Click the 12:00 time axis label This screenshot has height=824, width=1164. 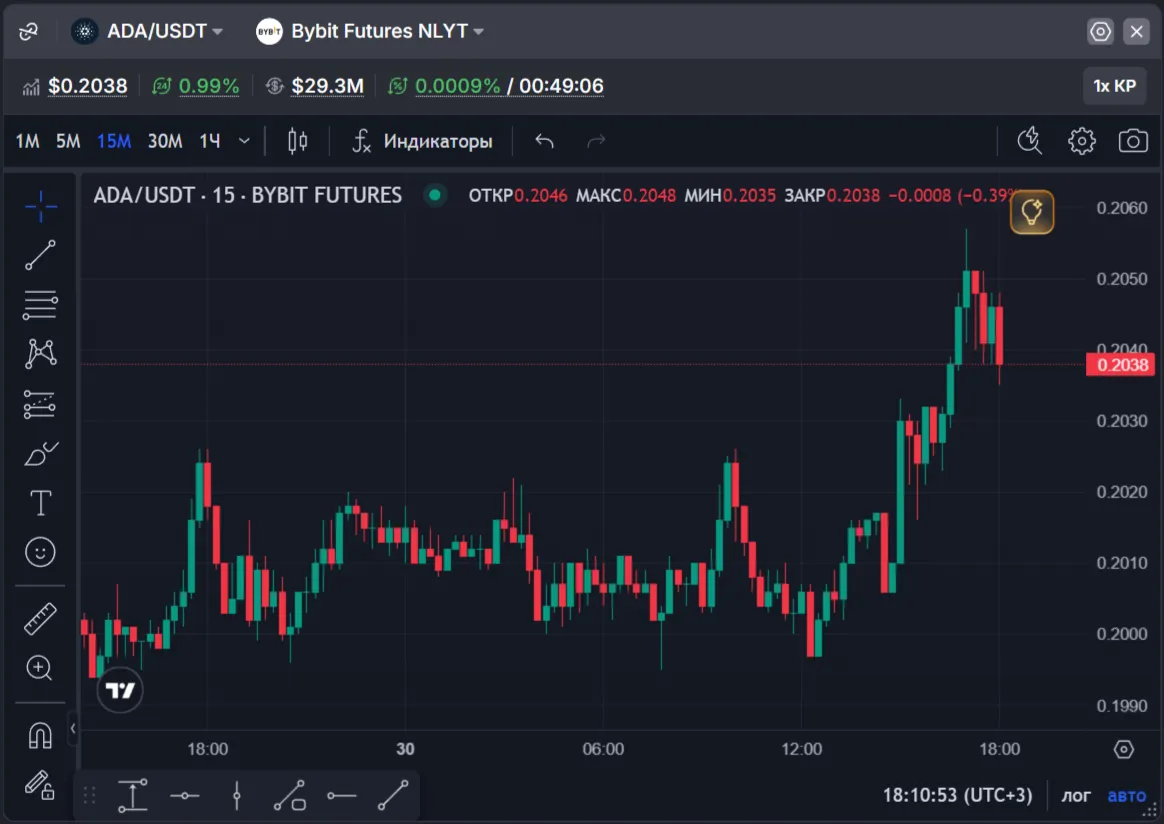pyautogui.click(x=802, y=749)
